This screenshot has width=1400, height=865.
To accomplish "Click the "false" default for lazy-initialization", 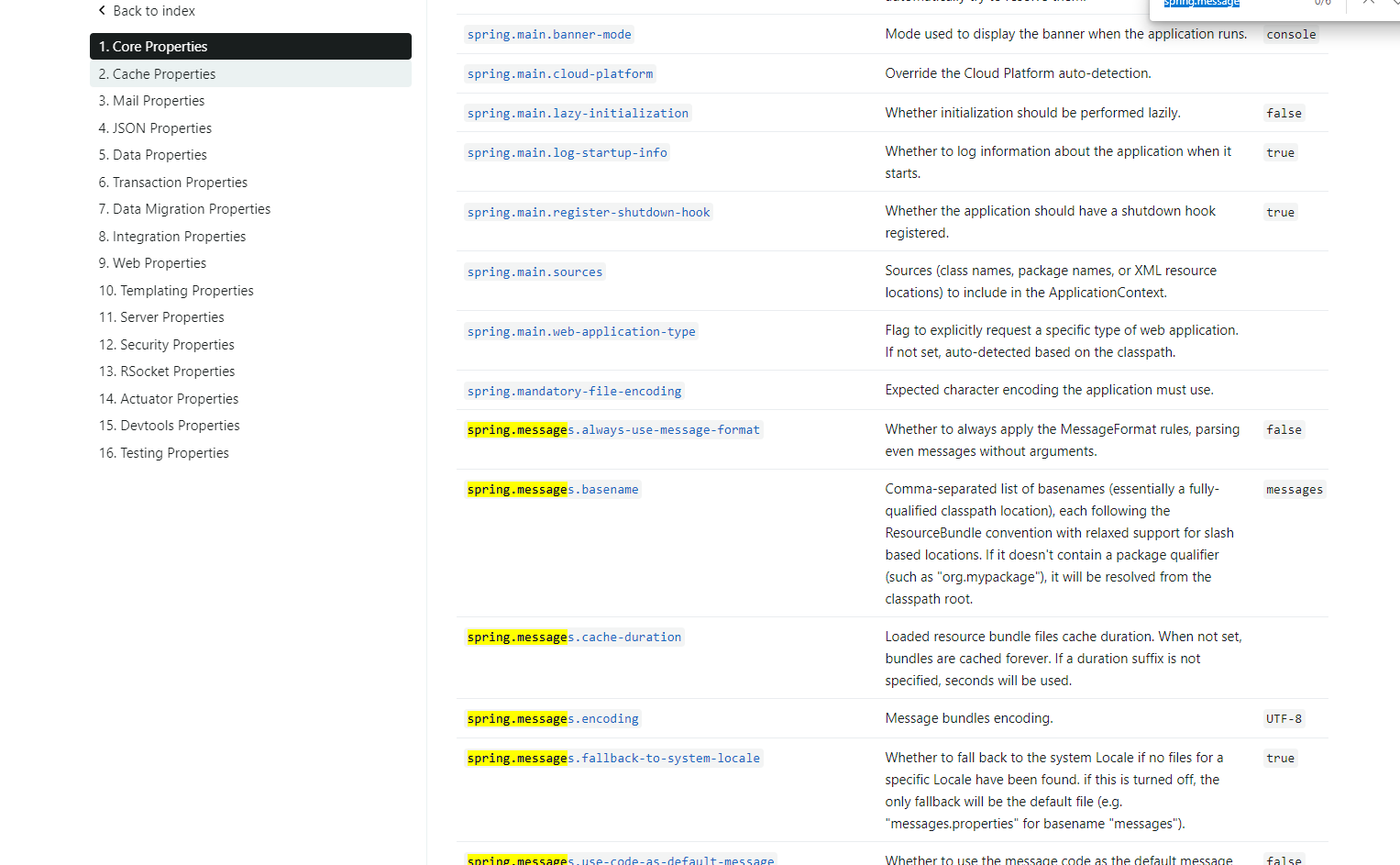I will 1284,114.
